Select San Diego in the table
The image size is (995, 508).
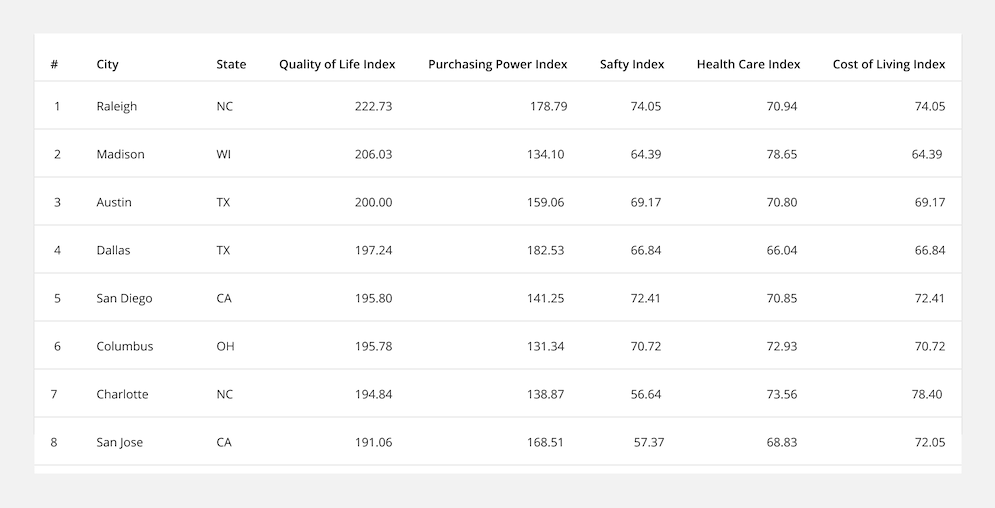pyautogui.click(x=124, y=298)
